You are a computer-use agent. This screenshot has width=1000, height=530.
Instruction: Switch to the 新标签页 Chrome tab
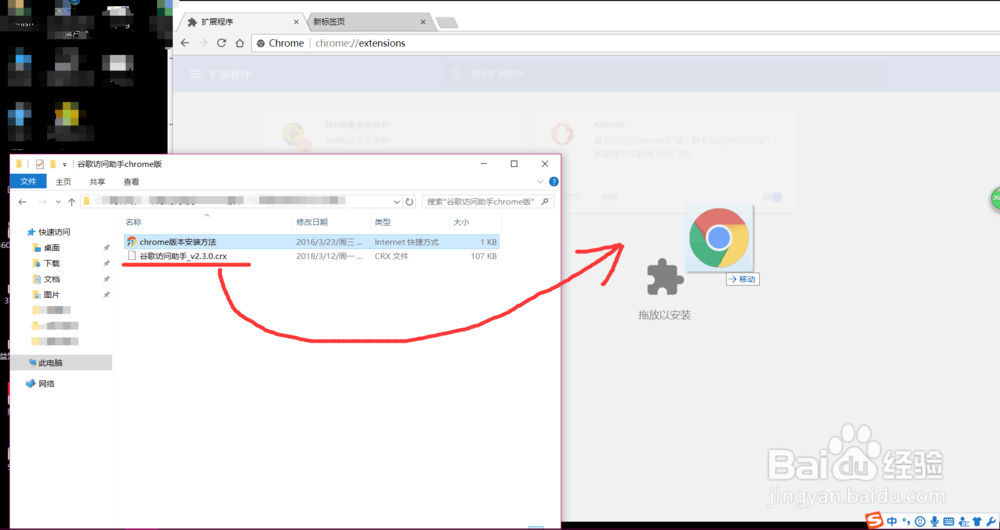coord(370,22)
